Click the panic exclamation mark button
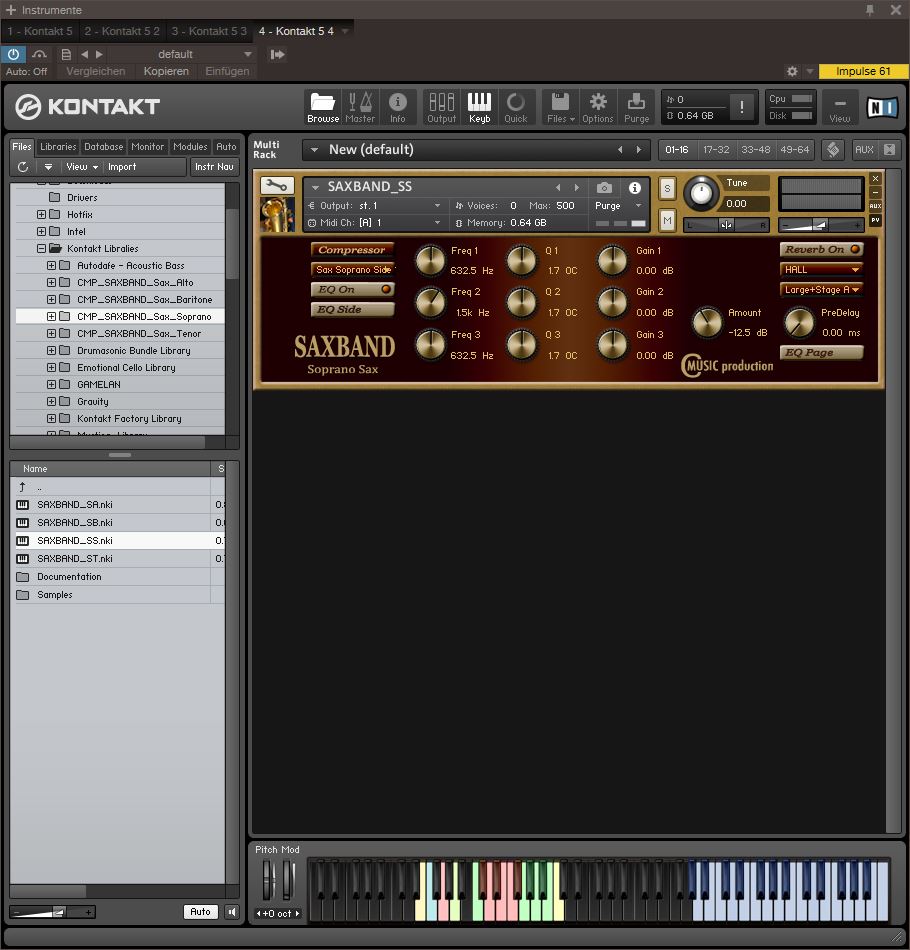 point(742,107)
